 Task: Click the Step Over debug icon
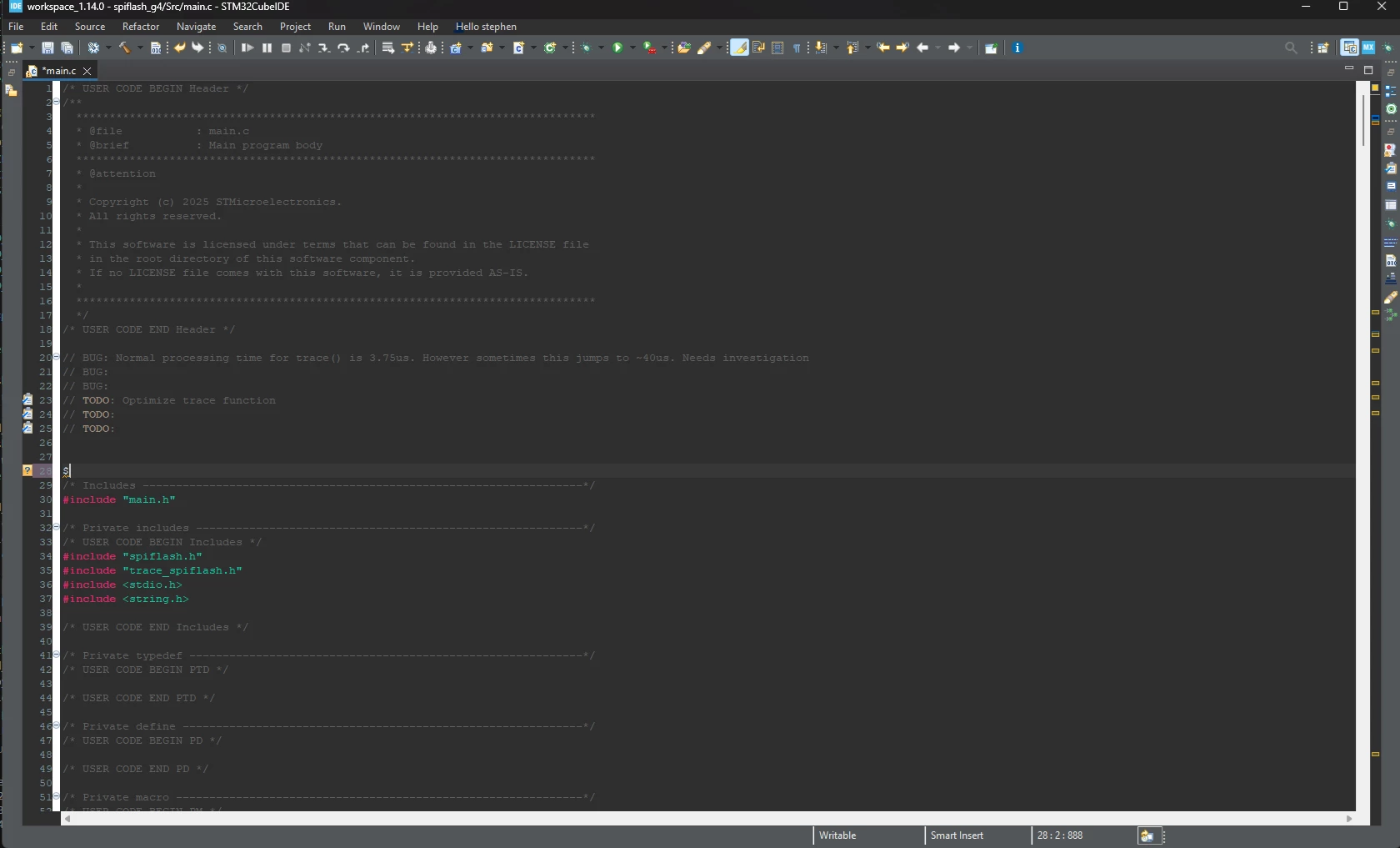[343, 48]
